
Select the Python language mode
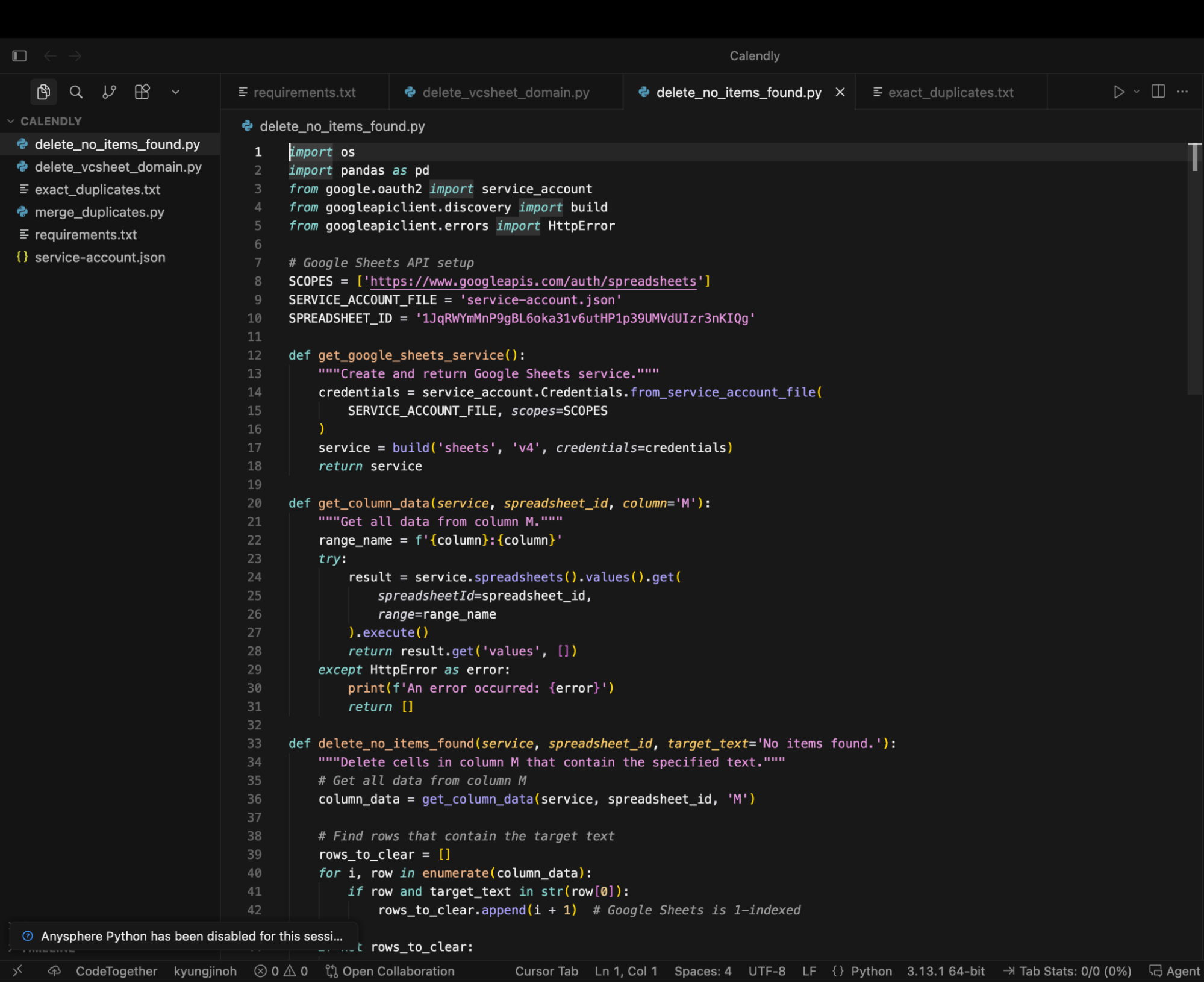coord(871,971)
